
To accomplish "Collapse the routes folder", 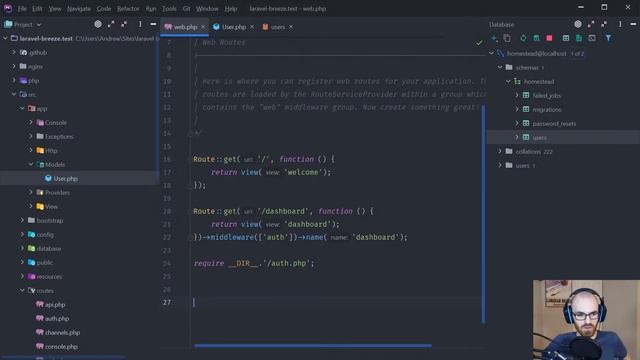I will point(22,290).
